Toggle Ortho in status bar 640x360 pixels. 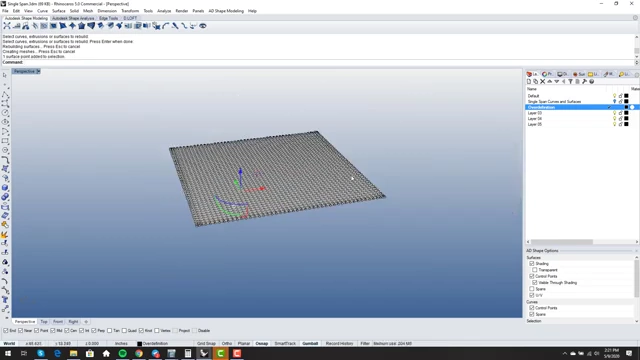[227, 344]
